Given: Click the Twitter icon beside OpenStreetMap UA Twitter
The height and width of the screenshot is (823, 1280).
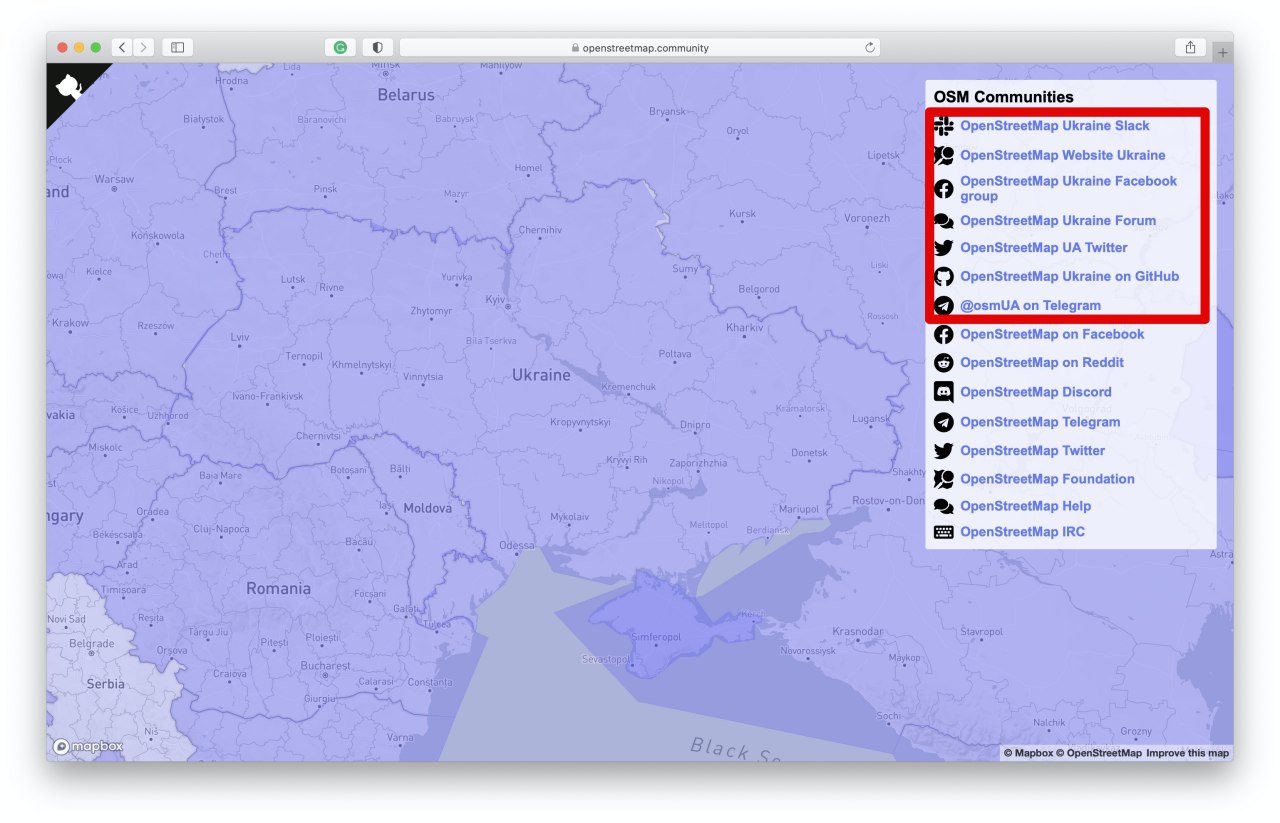Looking at the screenshot, I should [943, 248].
